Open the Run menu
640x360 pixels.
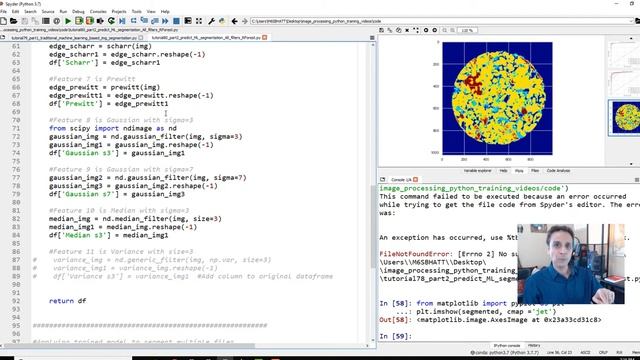[x=63, y=11]
